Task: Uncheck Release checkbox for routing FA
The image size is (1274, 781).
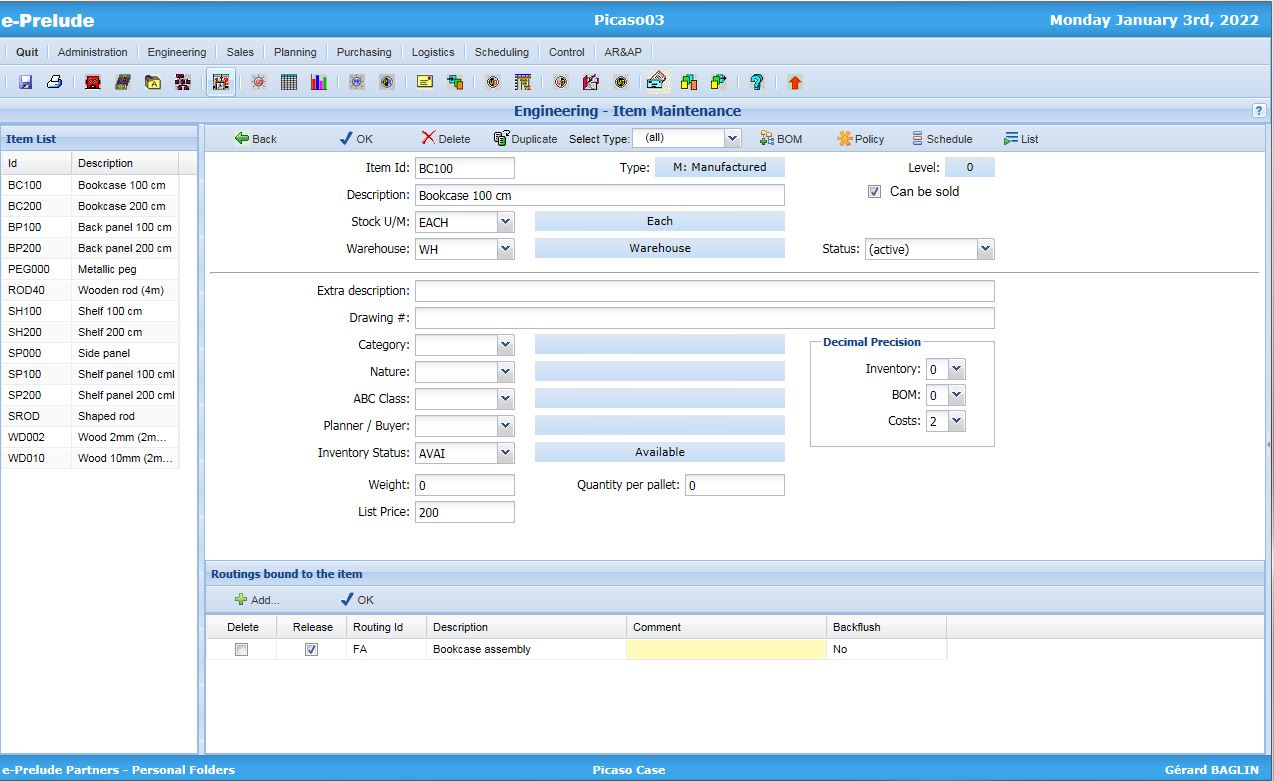Action: click(x=311, y=650)
